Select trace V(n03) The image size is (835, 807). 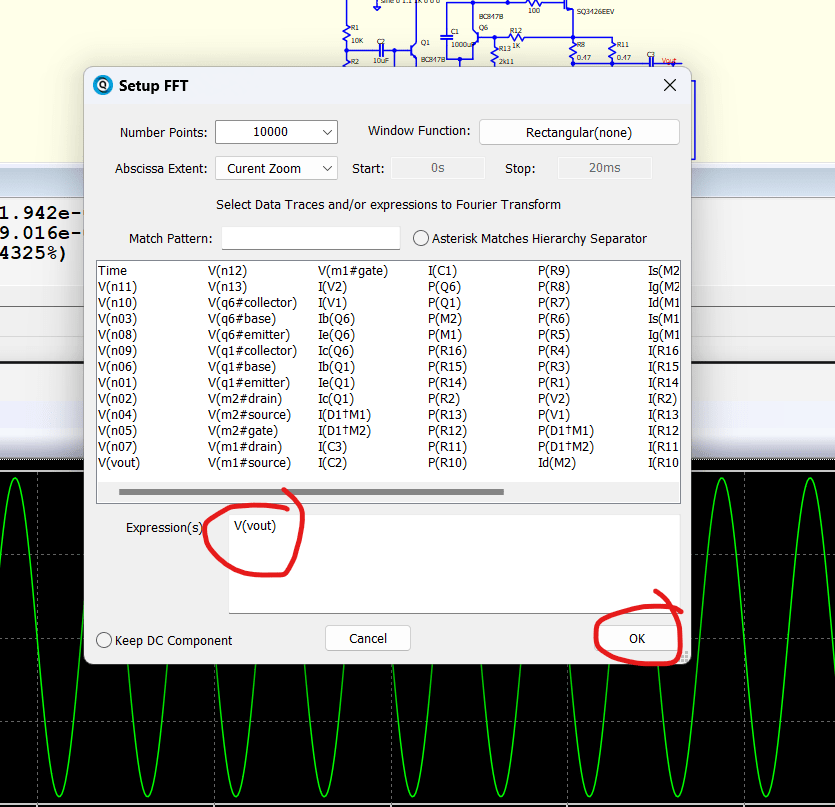tap(118, 319)
